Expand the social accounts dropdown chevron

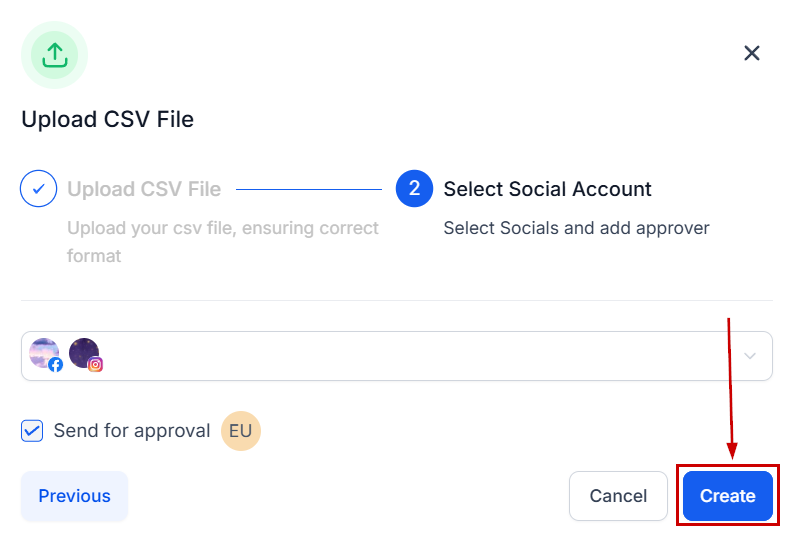751,356
